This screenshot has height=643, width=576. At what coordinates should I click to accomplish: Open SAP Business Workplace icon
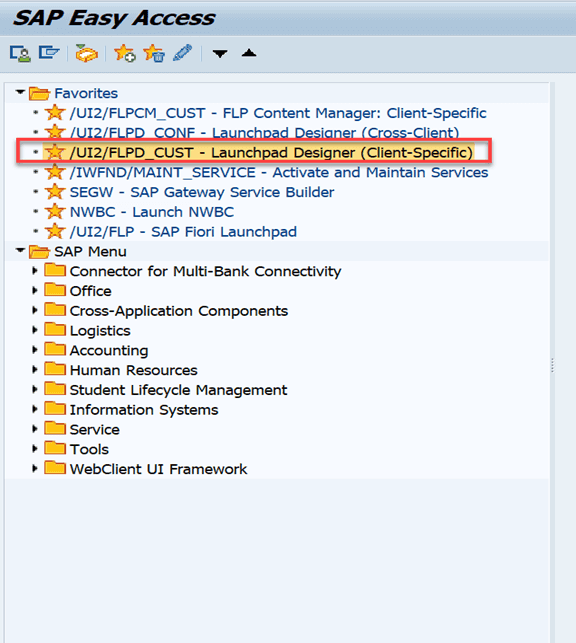click(x=86, y=53)
